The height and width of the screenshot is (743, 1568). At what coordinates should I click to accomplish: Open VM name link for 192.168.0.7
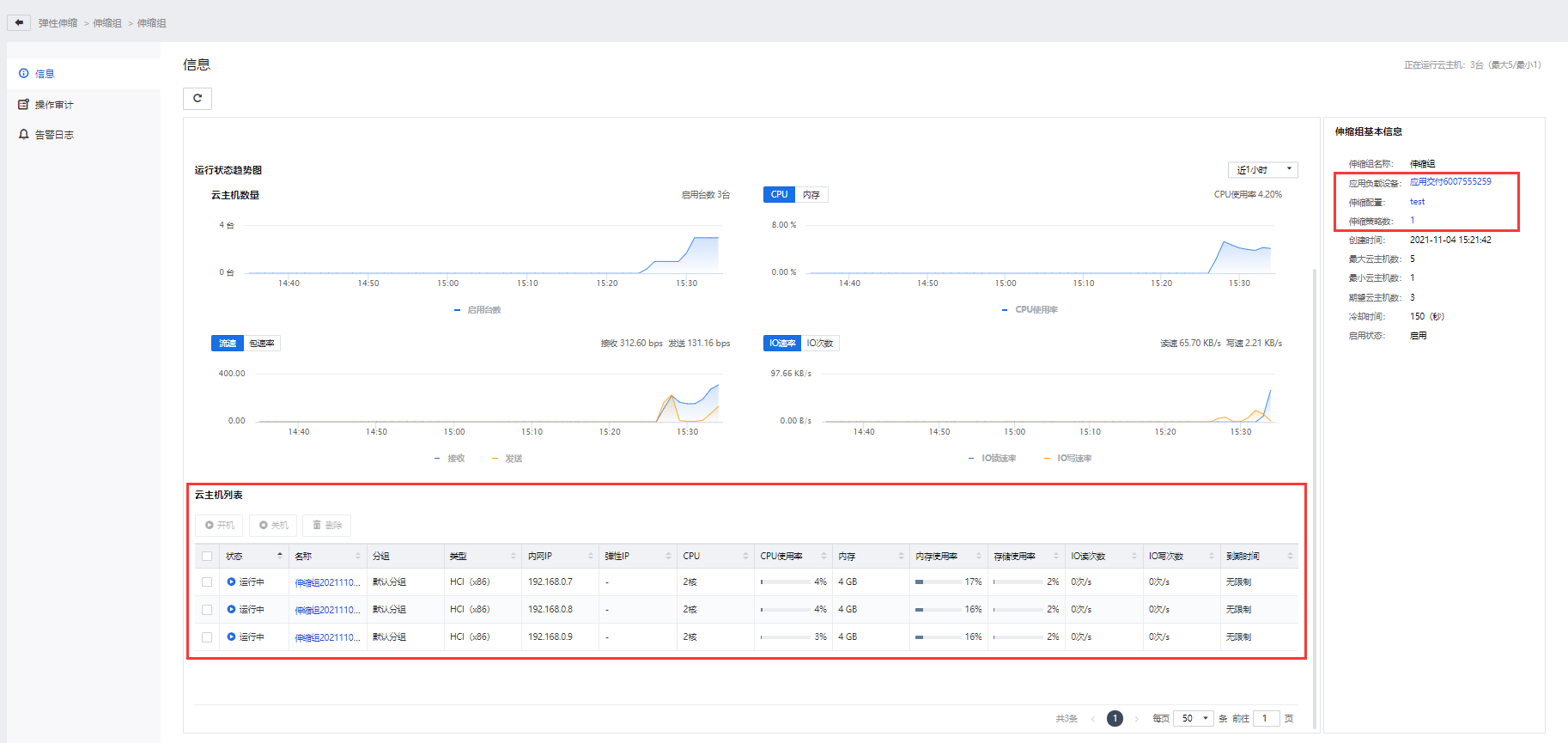coord(327,582)
